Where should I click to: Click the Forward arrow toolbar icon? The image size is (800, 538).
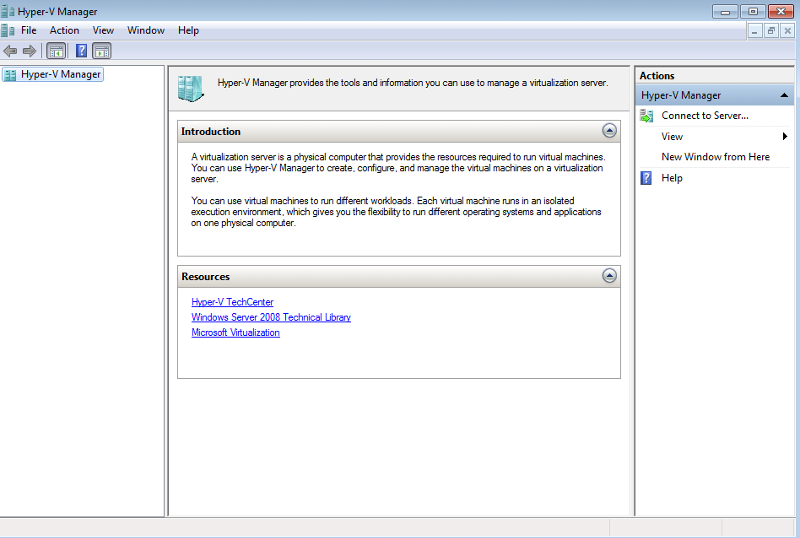(30, 51)
